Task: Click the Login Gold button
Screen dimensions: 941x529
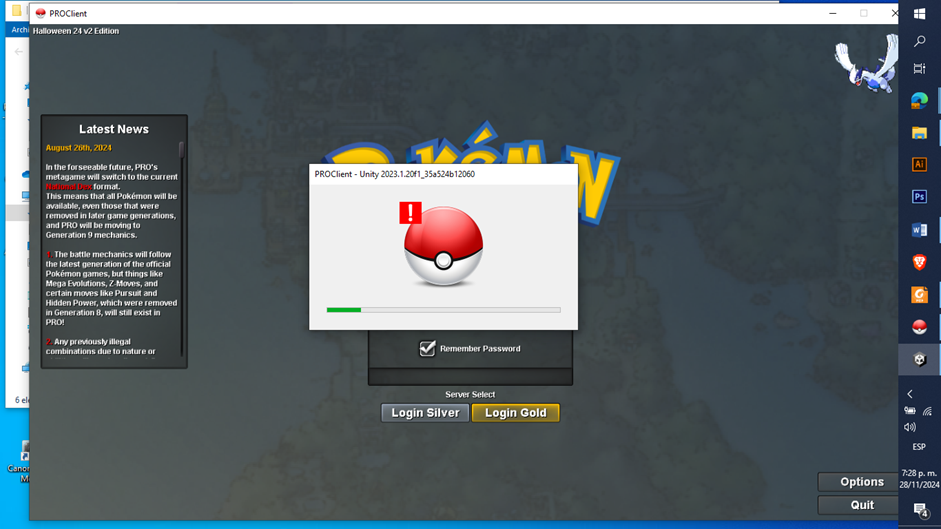Action: 516,413
